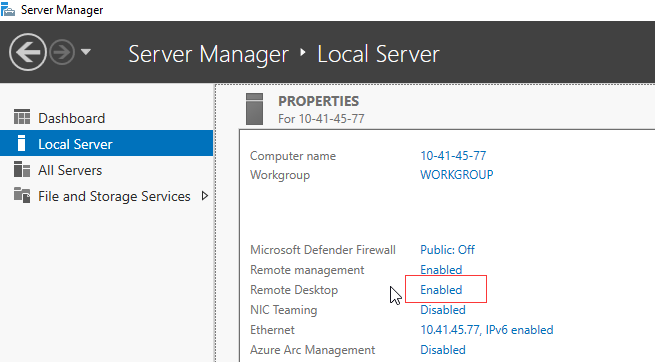655x362 pixels.
Task: Click Remote Desktop Enabled link
Action: (441, 290)
